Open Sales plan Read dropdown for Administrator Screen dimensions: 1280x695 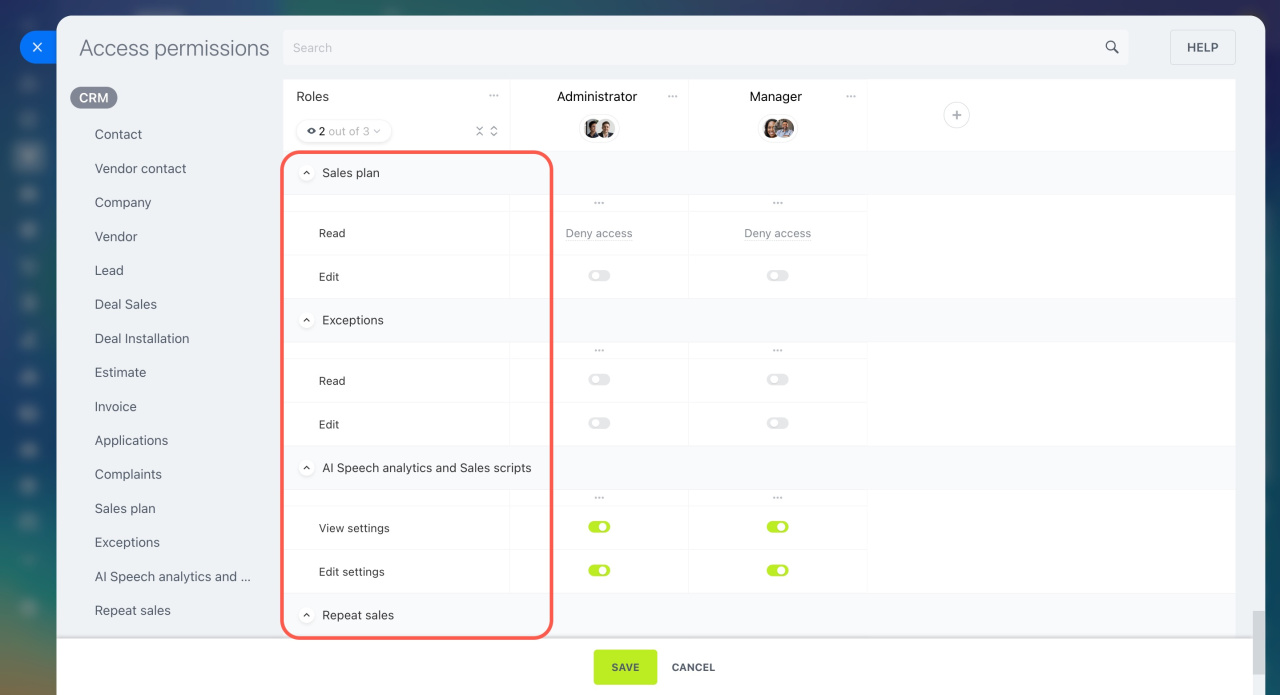pyautogui.click(x=599, y=233)
